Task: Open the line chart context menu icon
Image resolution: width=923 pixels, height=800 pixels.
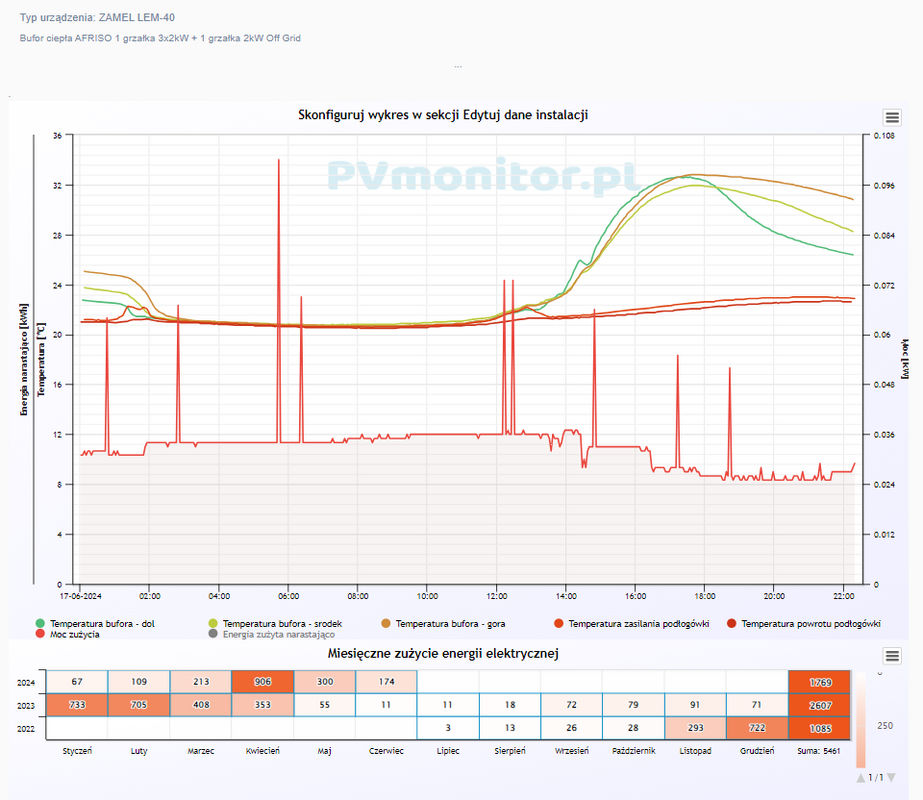Action: click(892, 118)
